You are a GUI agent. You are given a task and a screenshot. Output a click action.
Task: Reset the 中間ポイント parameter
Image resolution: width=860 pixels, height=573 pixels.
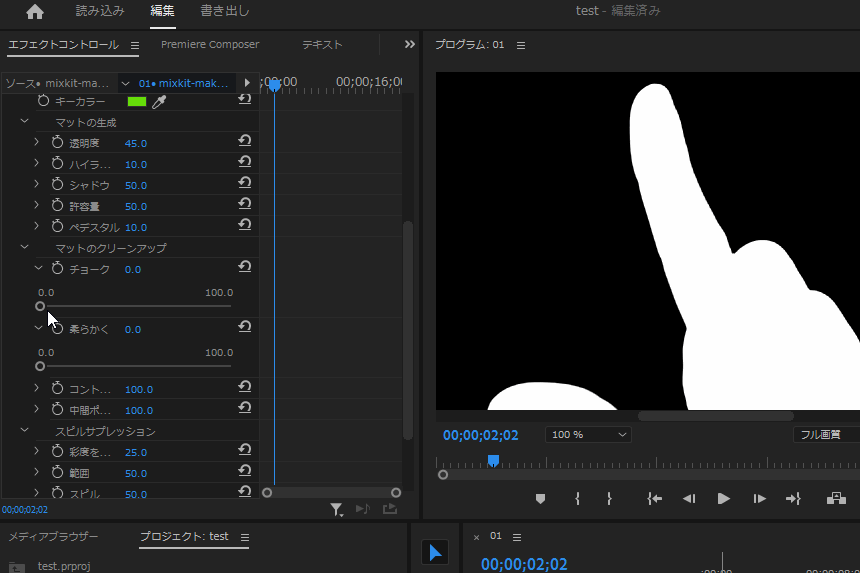[245, 407]
